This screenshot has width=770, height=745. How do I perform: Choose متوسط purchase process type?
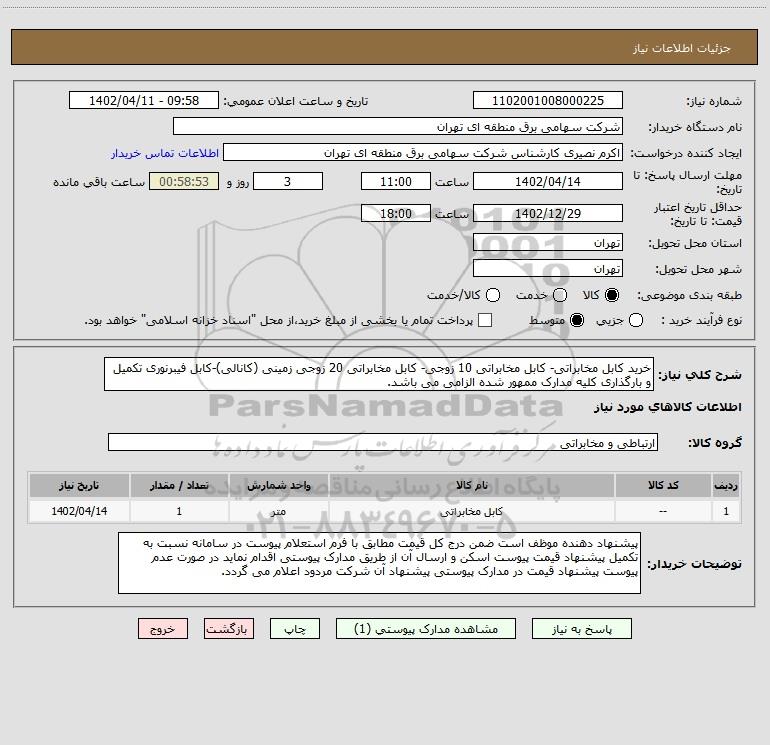[x=577, y=321]
